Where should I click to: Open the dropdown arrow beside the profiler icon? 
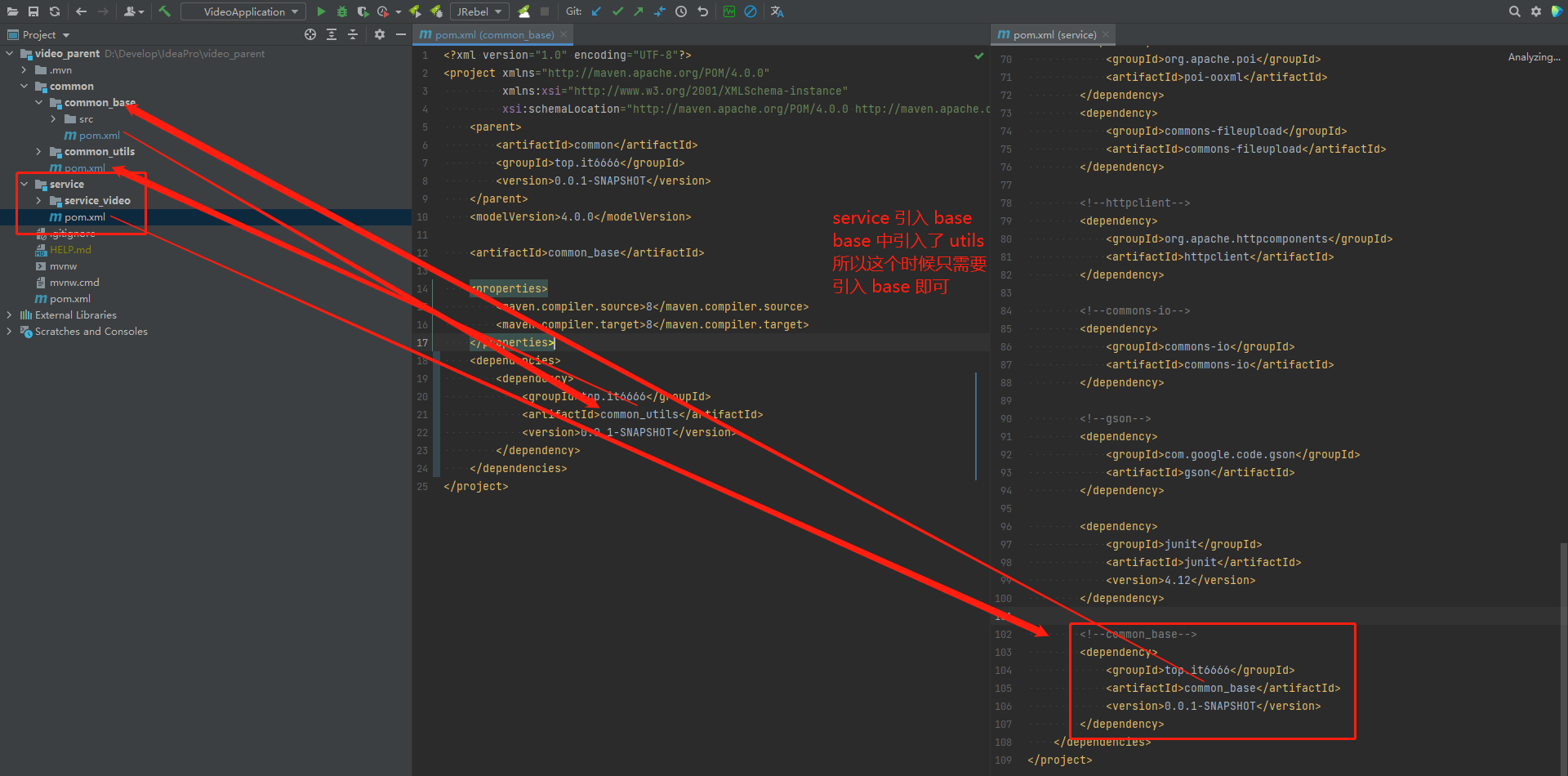pos(399,12)
